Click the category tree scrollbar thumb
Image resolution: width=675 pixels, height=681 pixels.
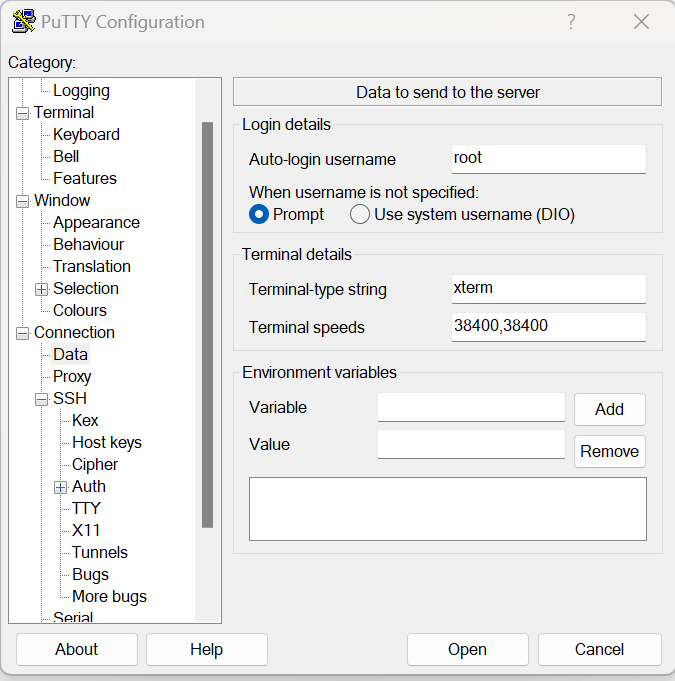(208, 325)
